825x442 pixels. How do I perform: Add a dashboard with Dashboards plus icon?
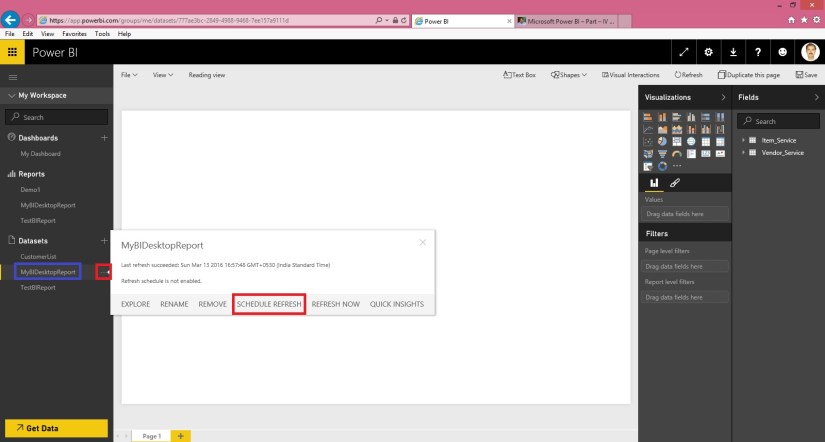104,137
